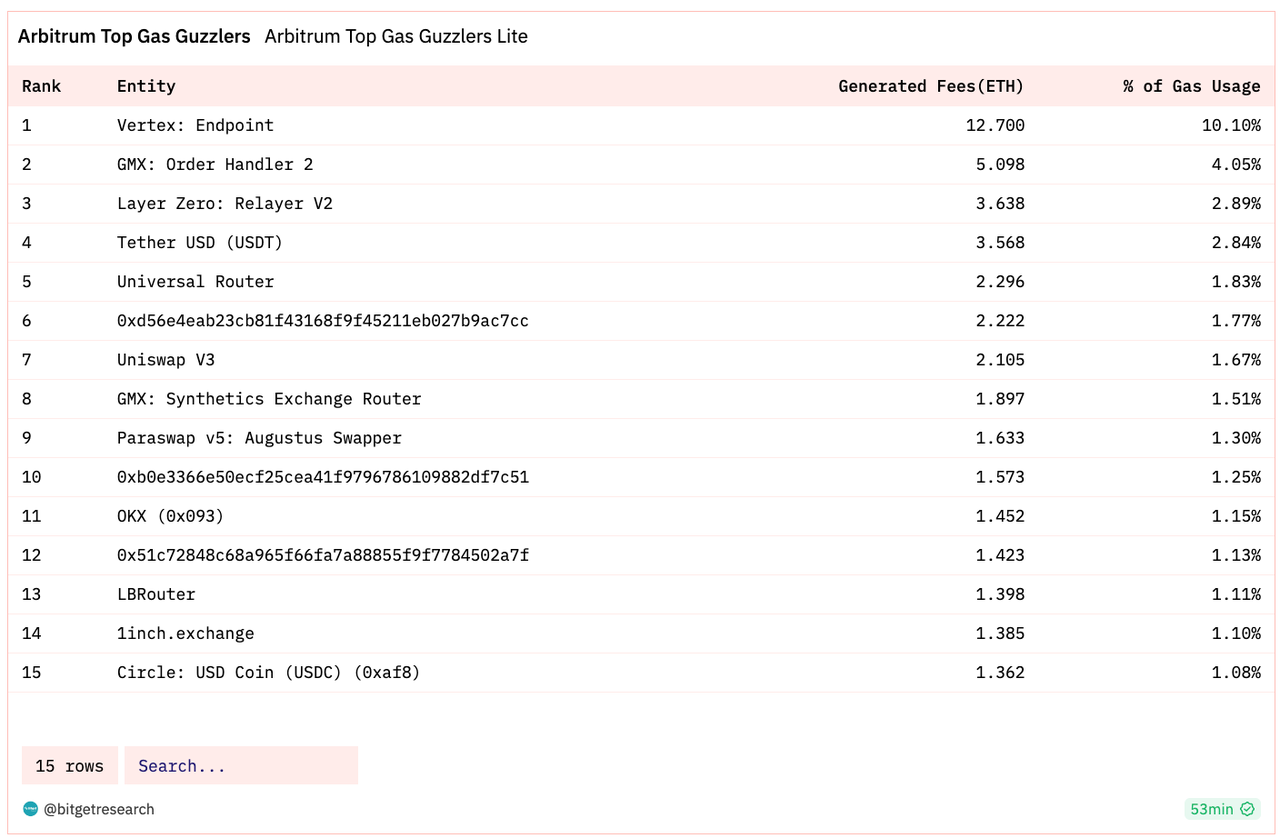Sort by Rank column header
The width and height of the screenshot is (1280, 838).
pyautogui.click(x=41, y=86)
